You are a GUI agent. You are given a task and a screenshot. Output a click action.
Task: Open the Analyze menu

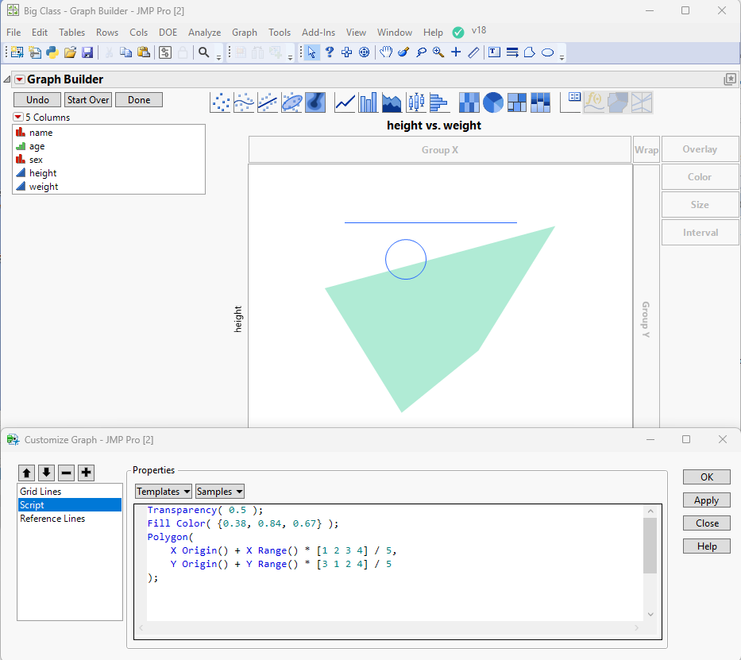coord(204,32)
